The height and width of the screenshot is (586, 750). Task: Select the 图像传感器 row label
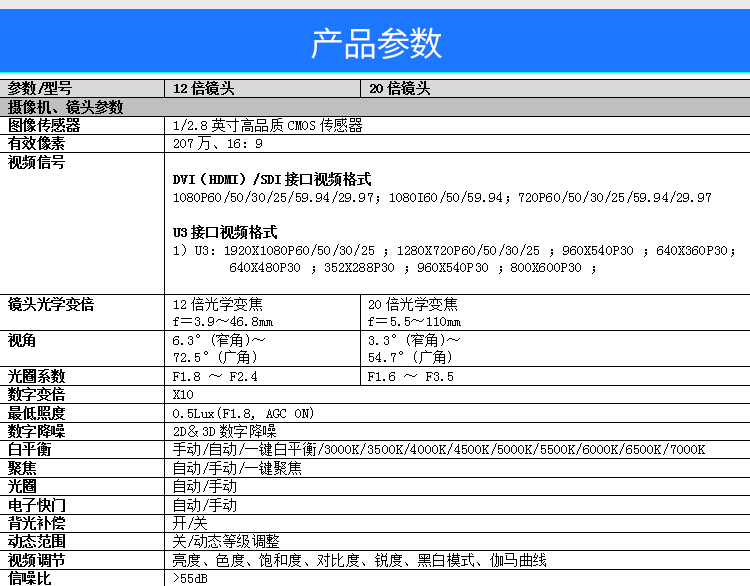click(x=44, y=125)
